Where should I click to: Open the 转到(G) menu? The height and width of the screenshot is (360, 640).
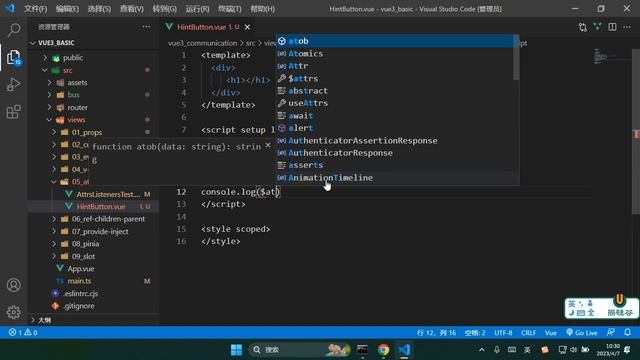(164, 9)
